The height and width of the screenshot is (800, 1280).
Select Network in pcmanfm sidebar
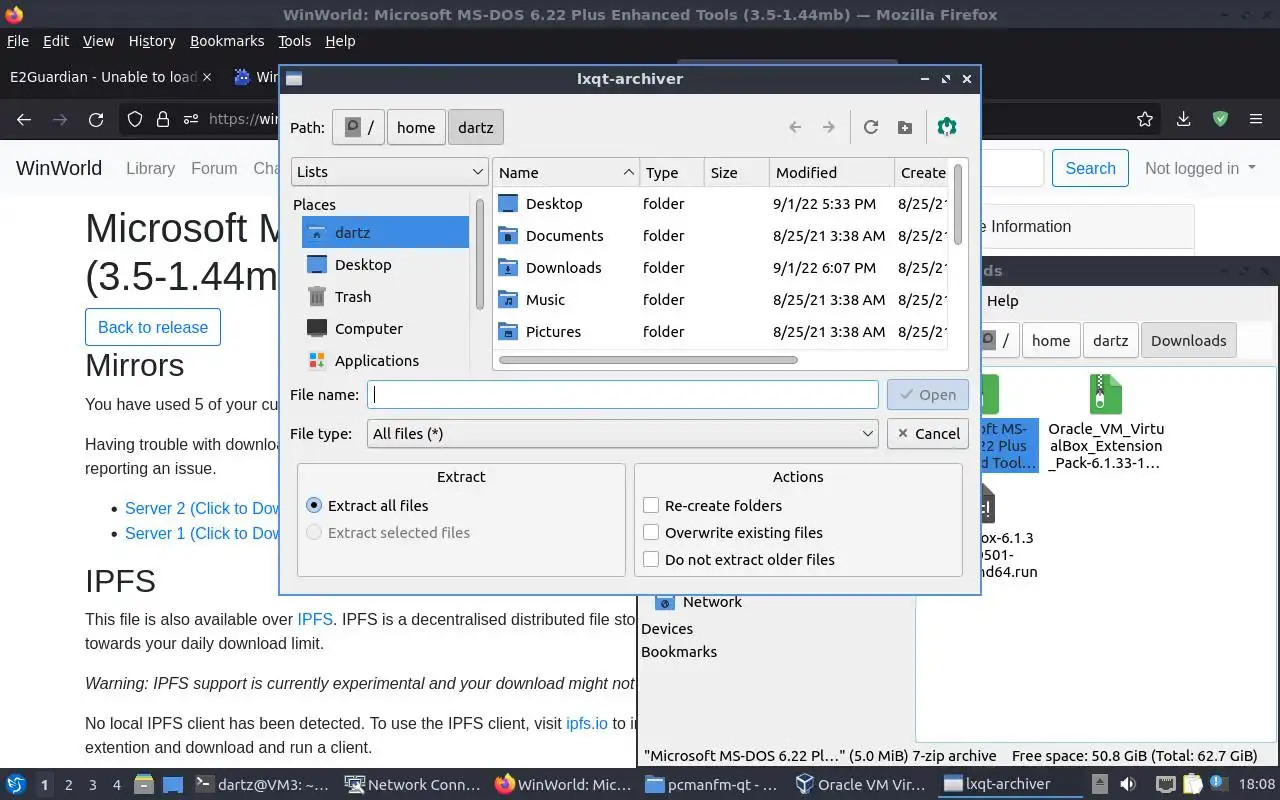tap(698, 602)
